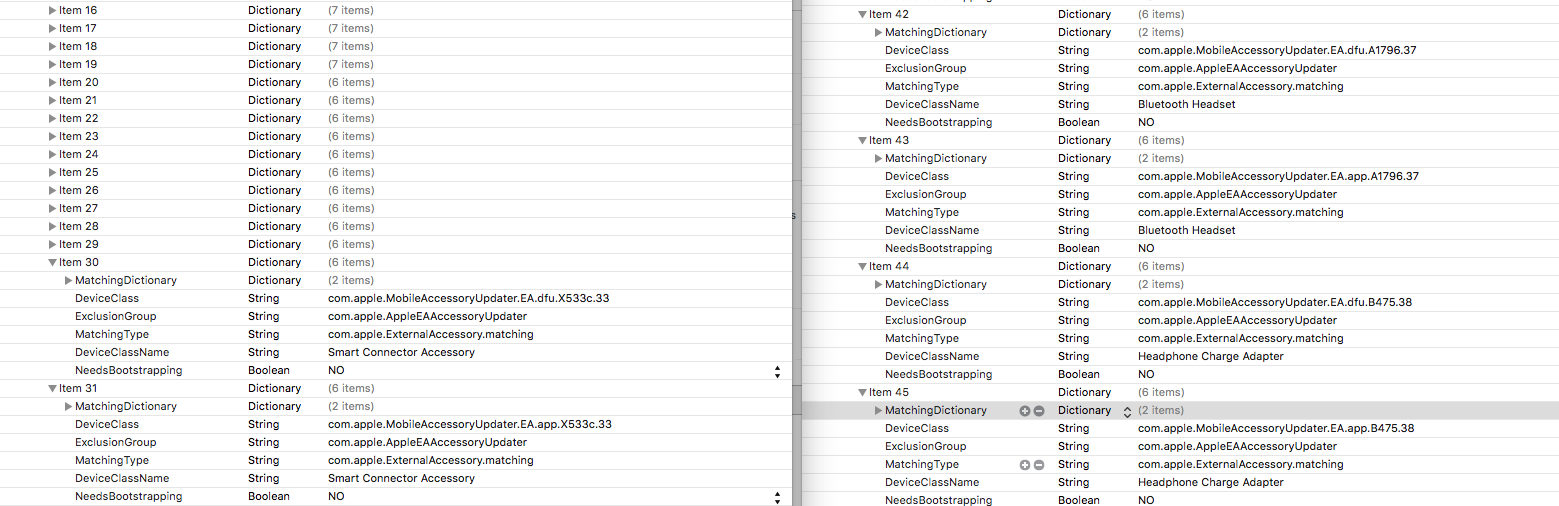Click Smart Connector Accessory value in Item 31
1559x506 pixels.
401,479
